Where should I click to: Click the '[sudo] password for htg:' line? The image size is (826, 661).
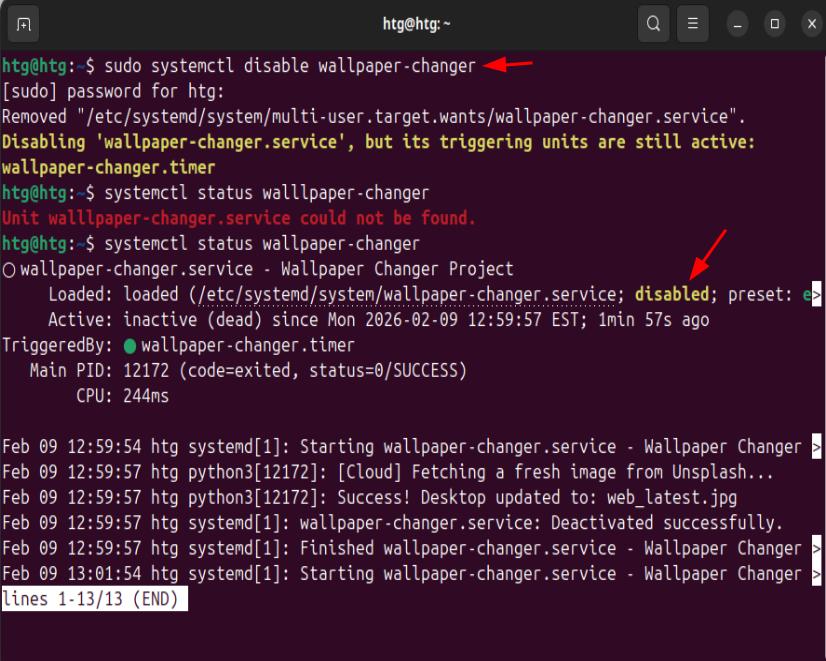pyautogui.click(x=113, y=92)
